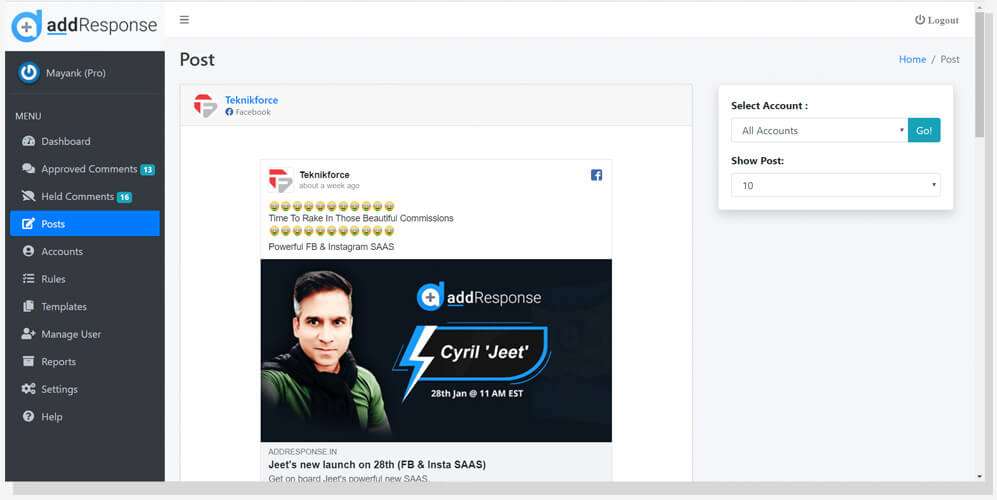Click the Facebook icon in embedded post corner
This screenshot has height=500, width=997.
coord(596,175)
